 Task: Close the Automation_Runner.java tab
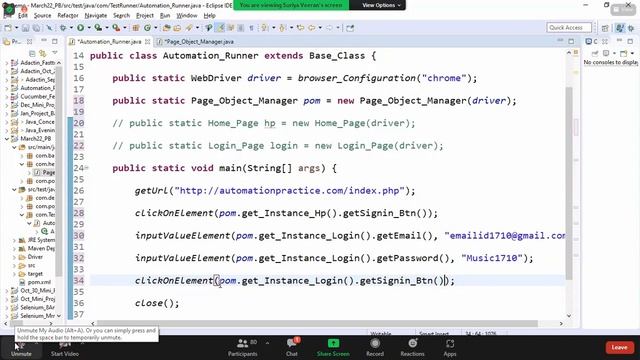(x=147, y=42)
